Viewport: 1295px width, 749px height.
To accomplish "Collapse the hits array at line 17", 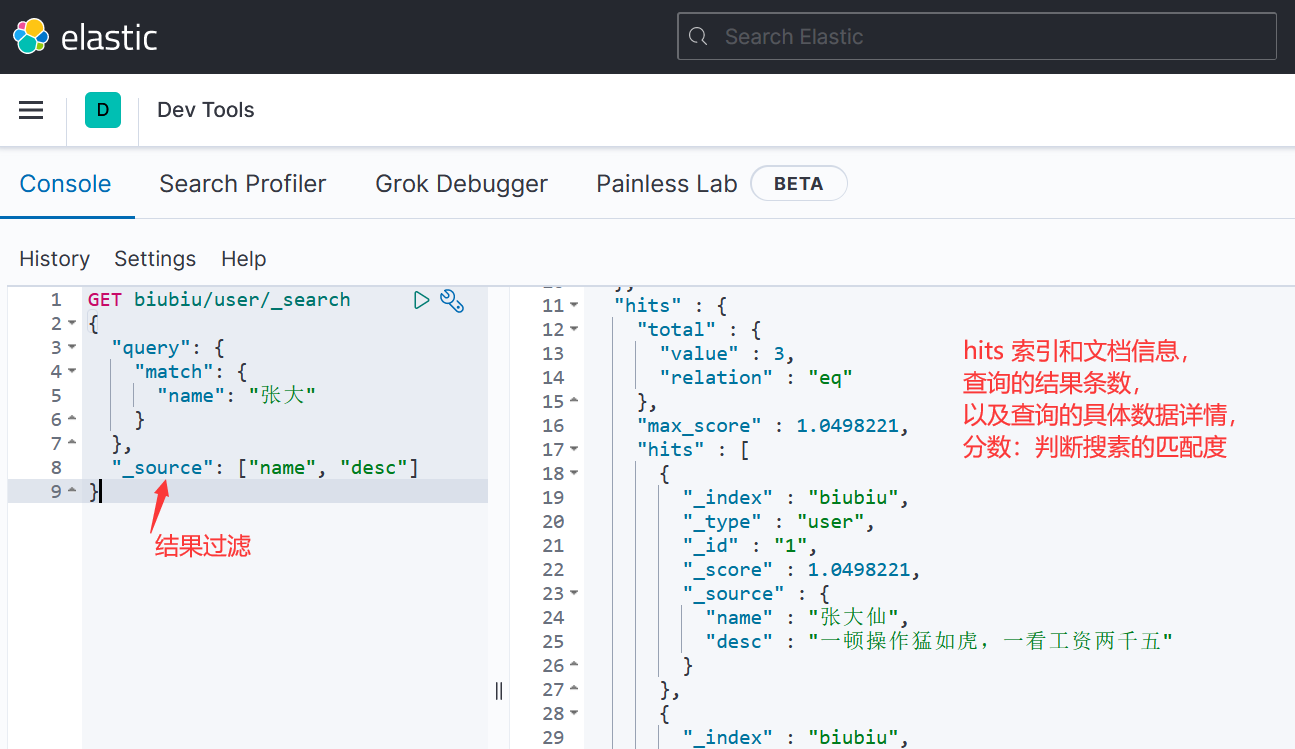I will (574, 450).
